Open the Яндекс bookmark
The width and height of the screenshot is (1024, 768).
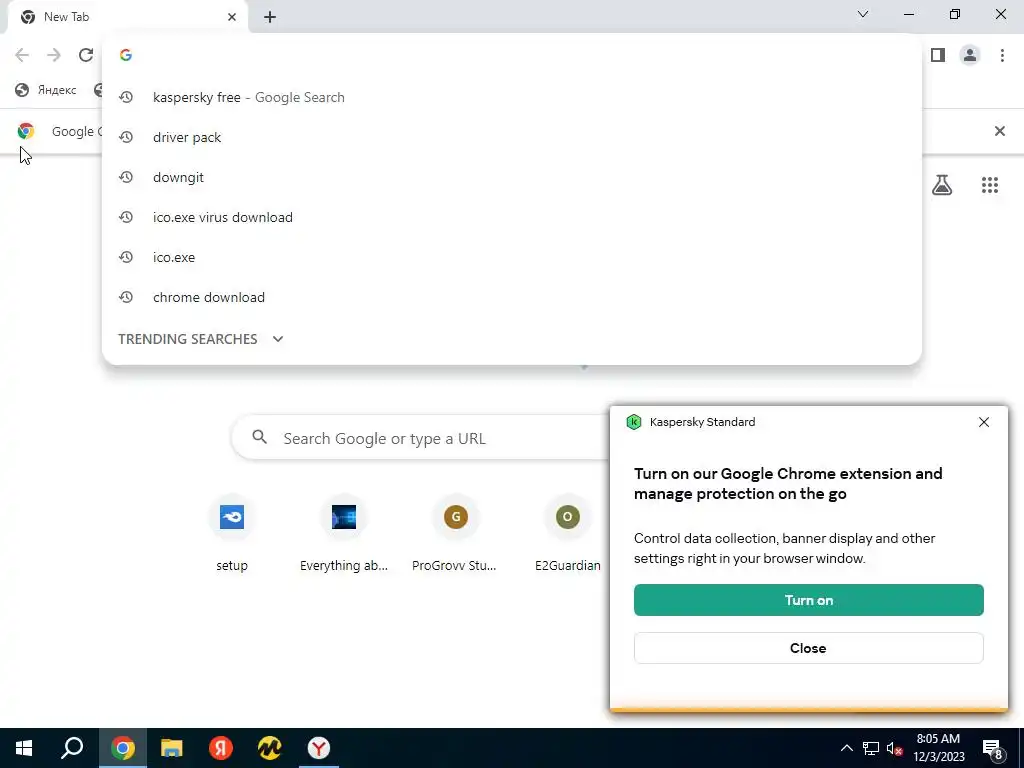46,90
